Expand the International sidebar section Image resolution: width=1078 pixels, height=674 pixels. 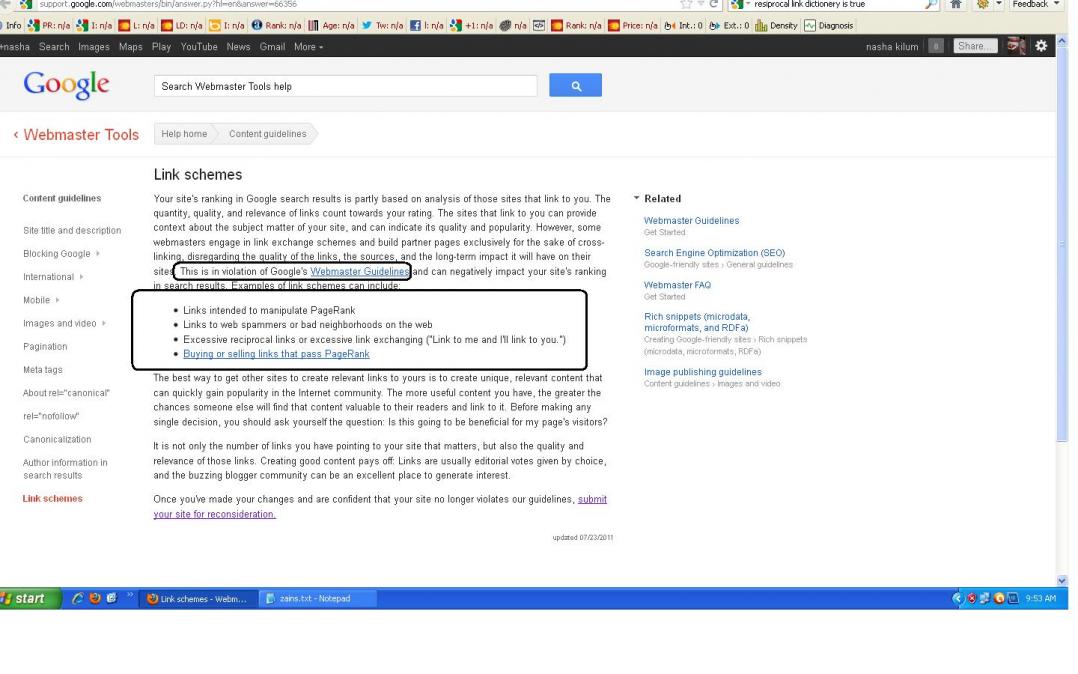coord(81,276)
